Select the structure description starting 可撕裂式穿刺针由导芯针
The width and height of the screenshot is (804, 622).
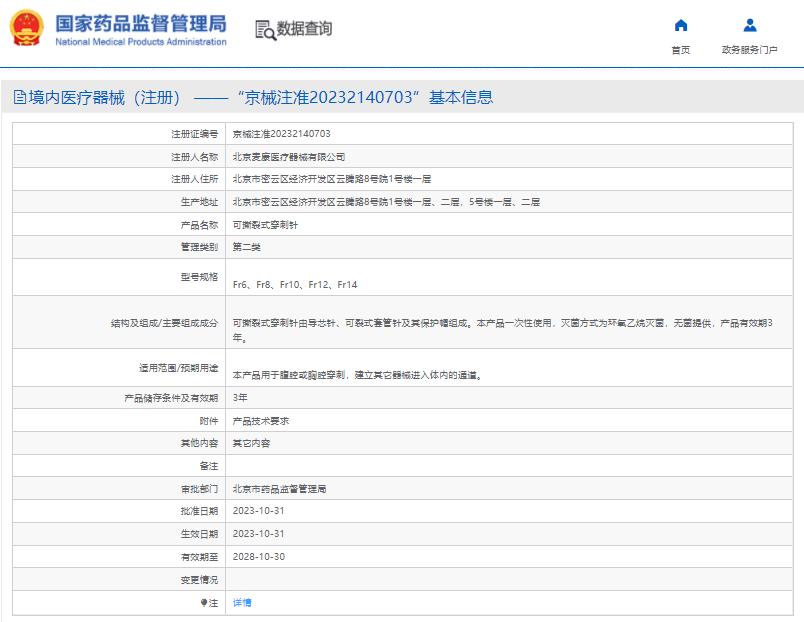pos(502,330)
